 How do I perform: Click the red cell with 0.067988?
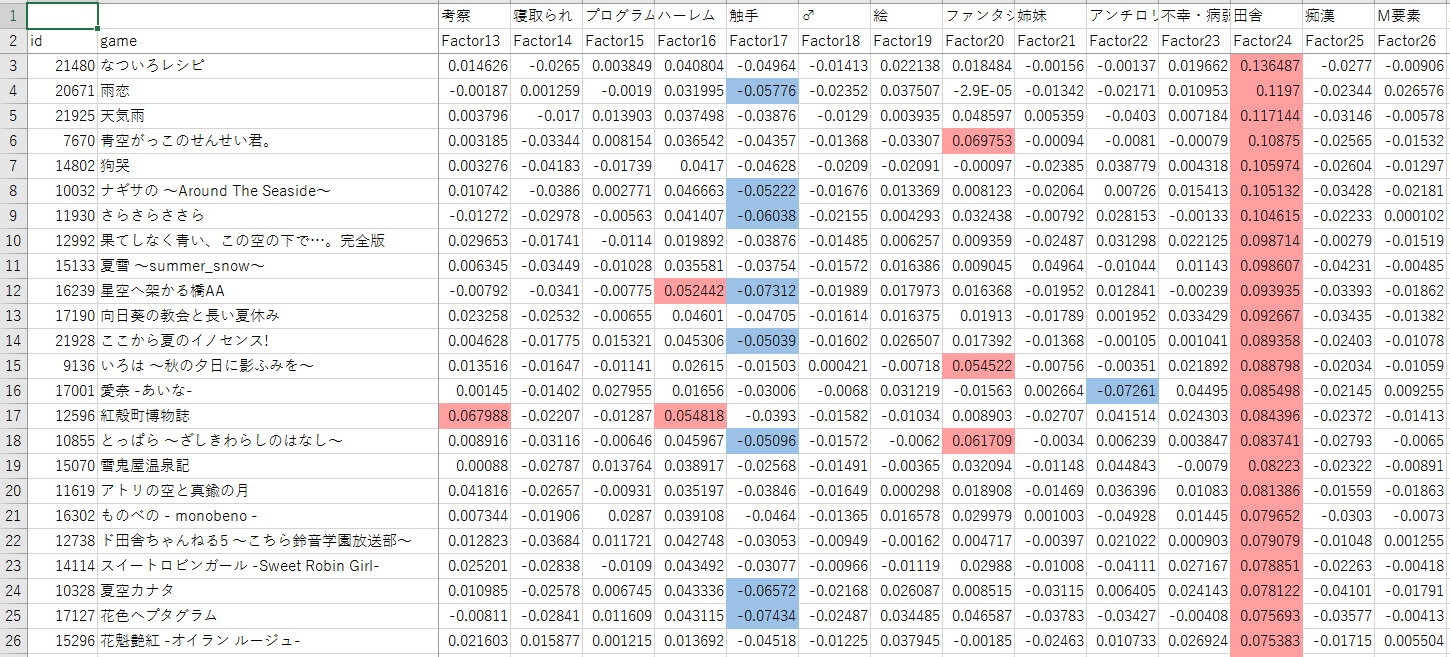tap(475, 415)
